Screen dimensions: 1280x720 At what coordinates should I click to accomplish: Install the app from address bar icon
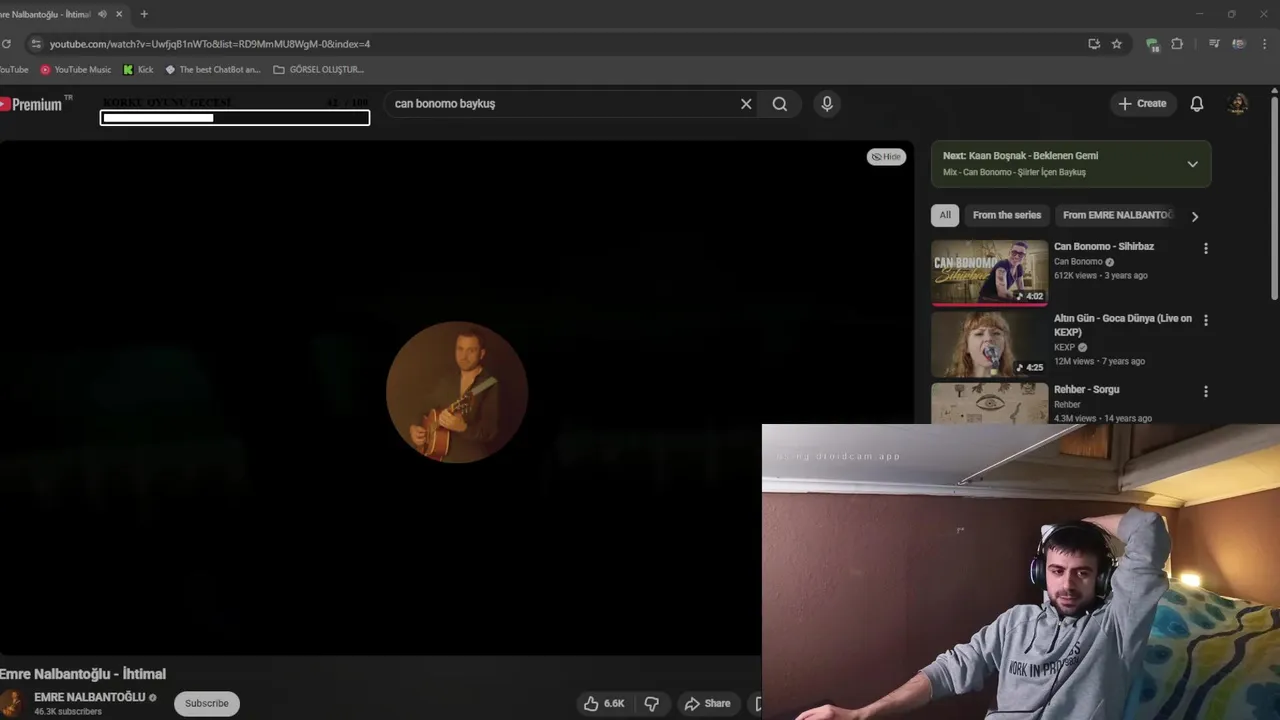coord(1094,44)
